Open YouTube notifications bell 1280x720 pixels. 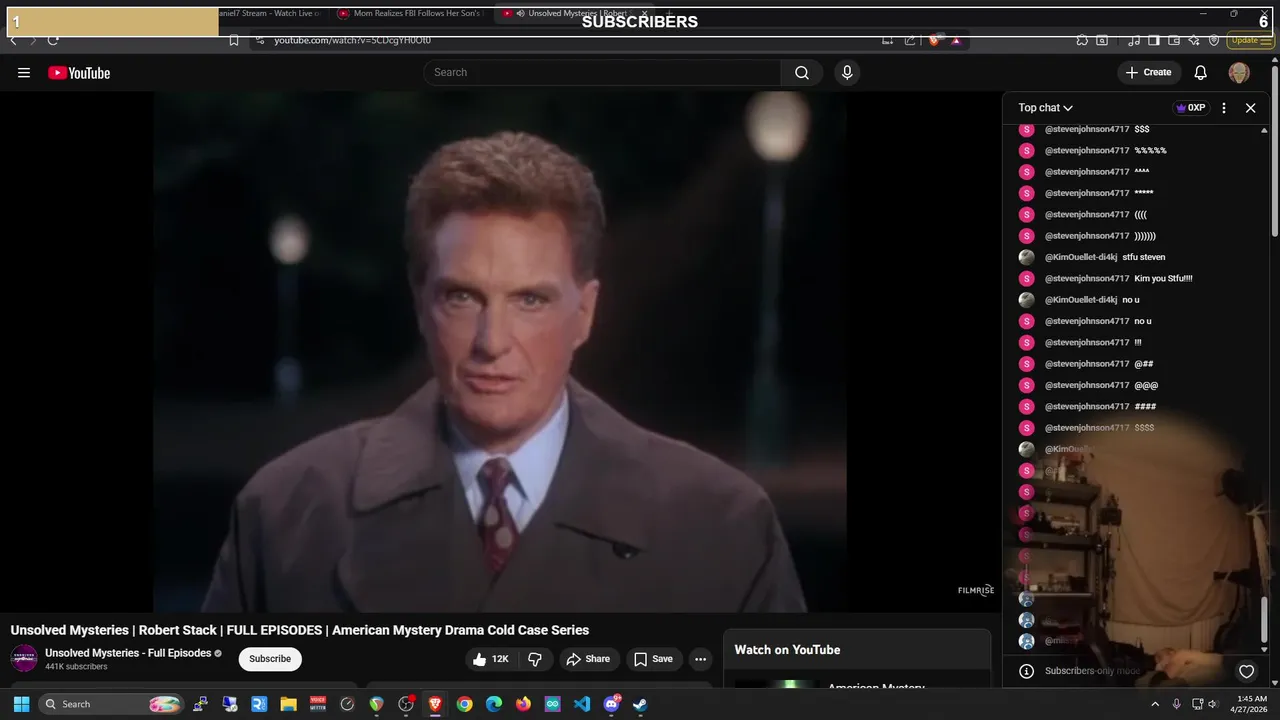(x=1201, y=72)
